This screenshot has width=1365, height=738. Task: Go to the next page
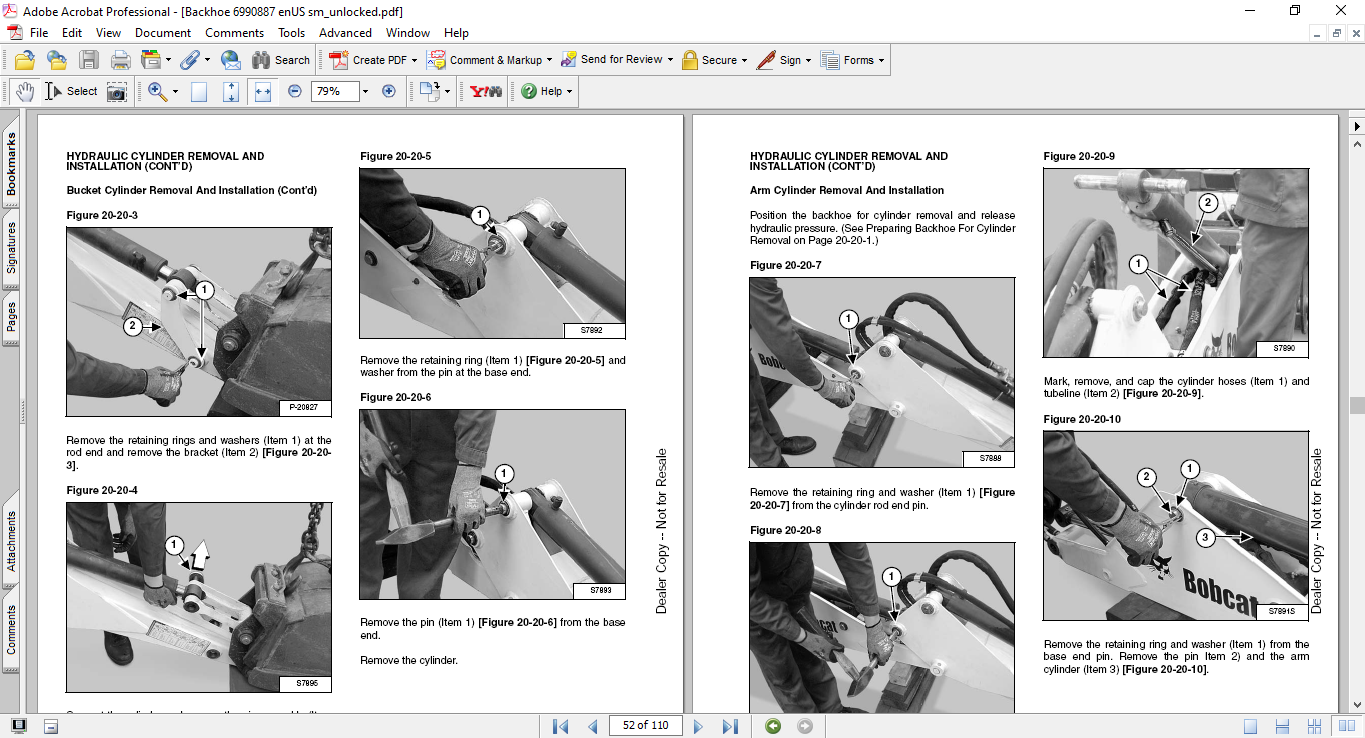point(699,726)
